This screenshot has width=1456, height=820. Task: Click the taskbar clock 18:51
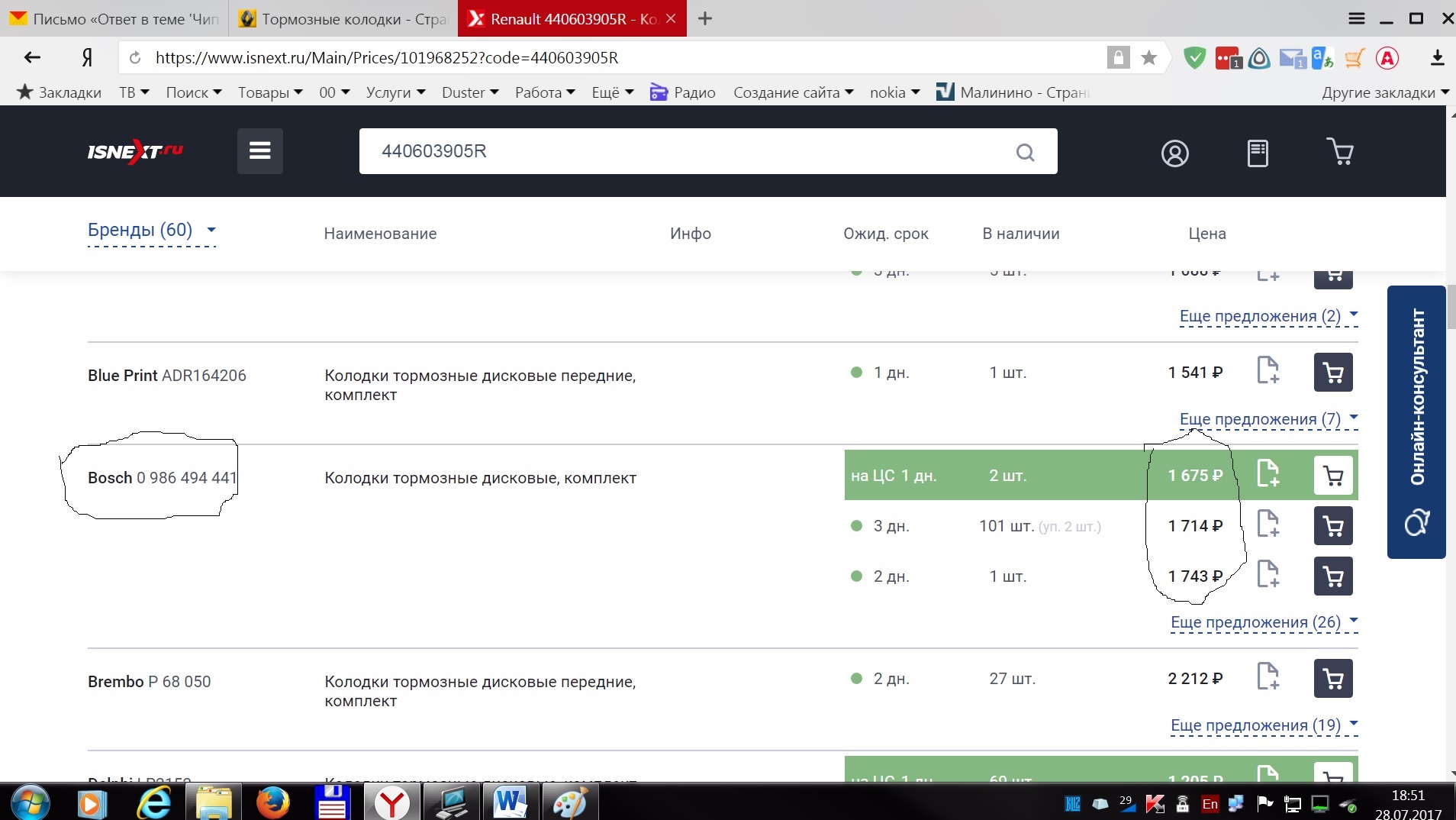click(x=1408, y=796)
